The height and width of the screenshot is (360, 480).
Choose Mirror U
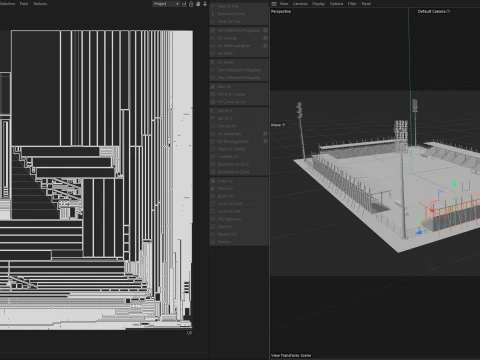(239, 111)
